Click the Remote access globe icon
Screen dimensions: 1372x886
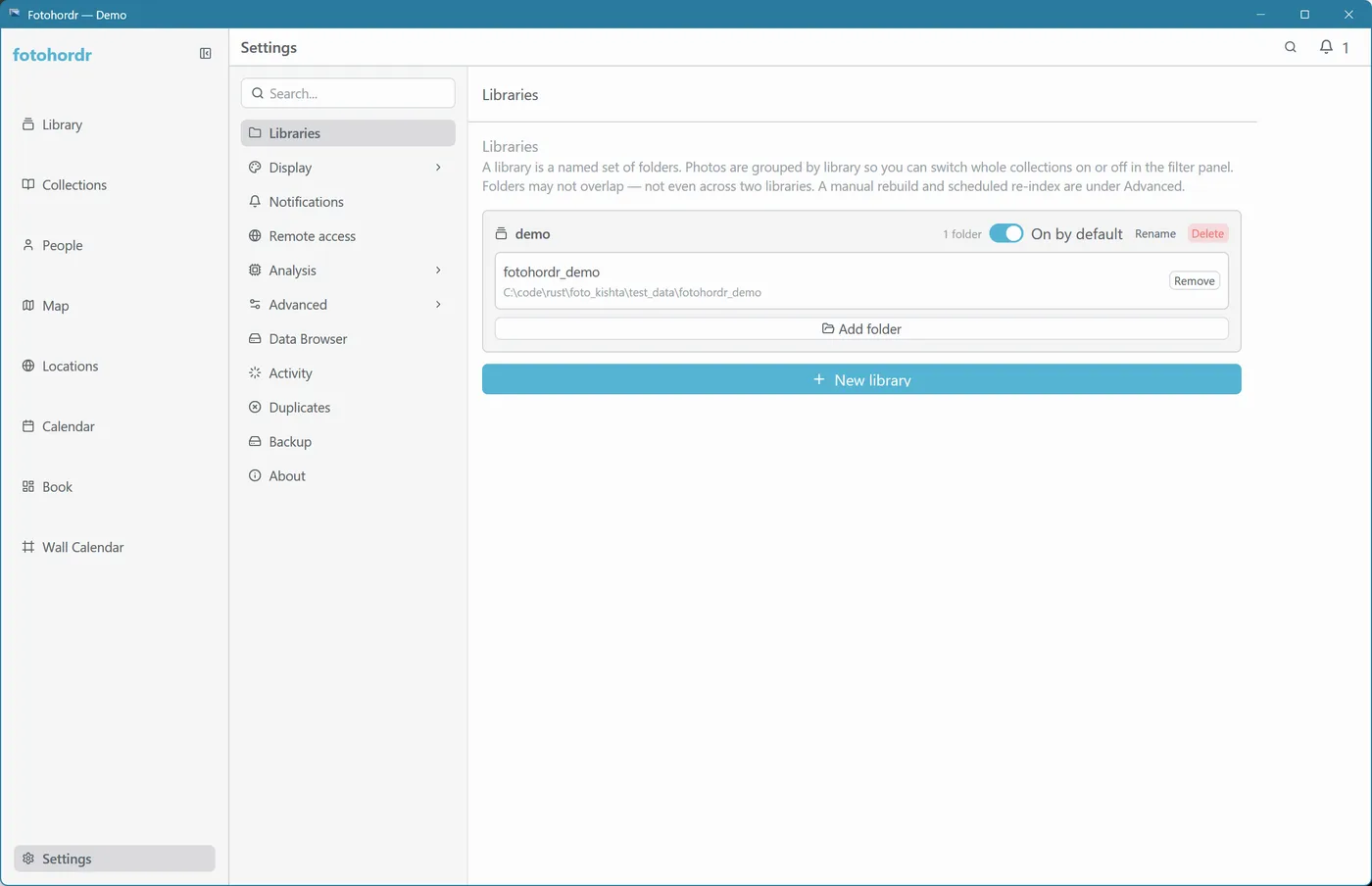(255, 236)
